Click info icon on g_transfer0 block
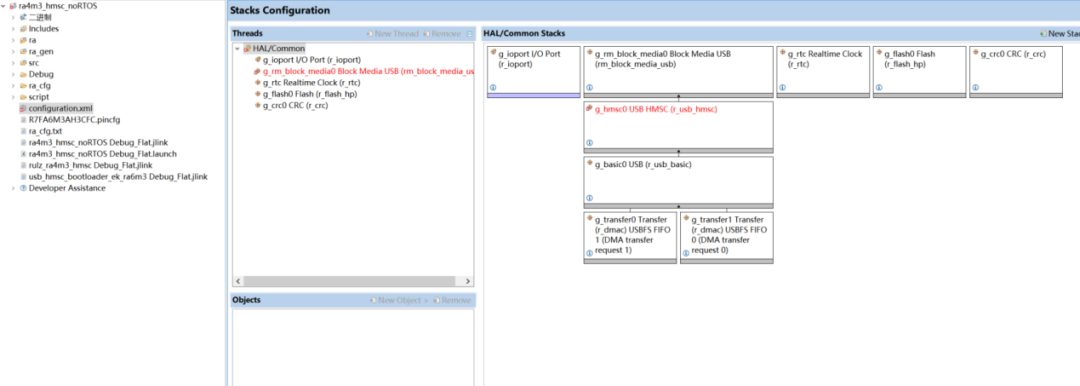This screenshot has width=1080, height=386. [590, 253]
